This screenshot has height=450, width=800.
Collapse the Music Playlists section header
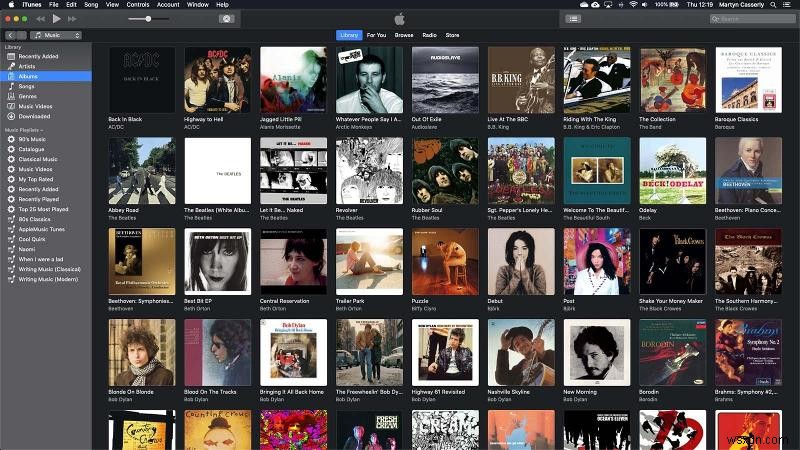tap(24, 130)
